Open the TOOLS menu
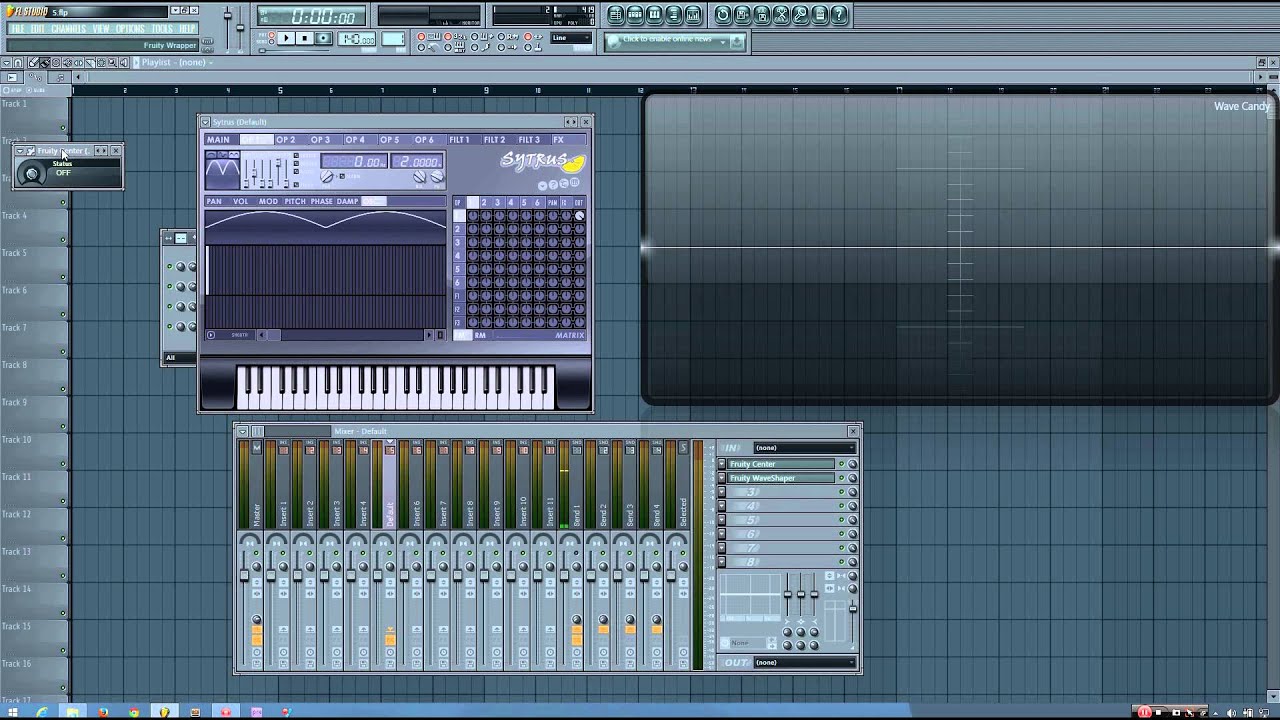Image resolution: width=1280 pixels, height=720 pixels. click(x=161, y=28)
